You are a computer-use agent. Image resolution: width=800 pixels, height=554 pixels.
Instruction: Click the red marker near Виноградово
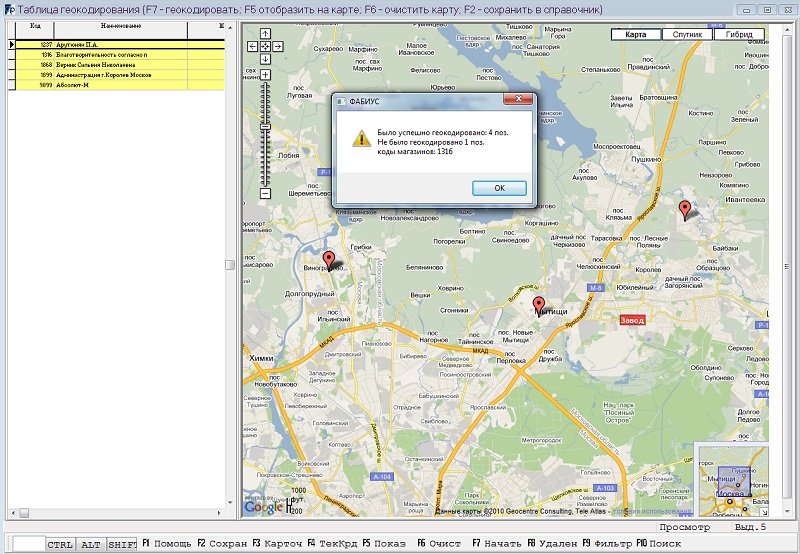[329, 260]
